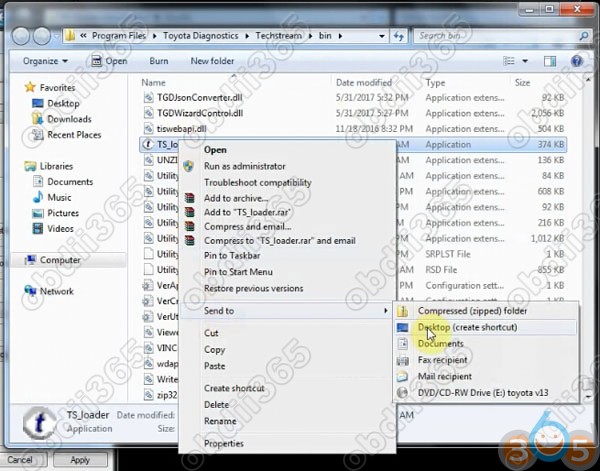This screenshot has width=600, height=471.
Task: Click the shield icon next to Run as administrator
Action: click(189, 166)
